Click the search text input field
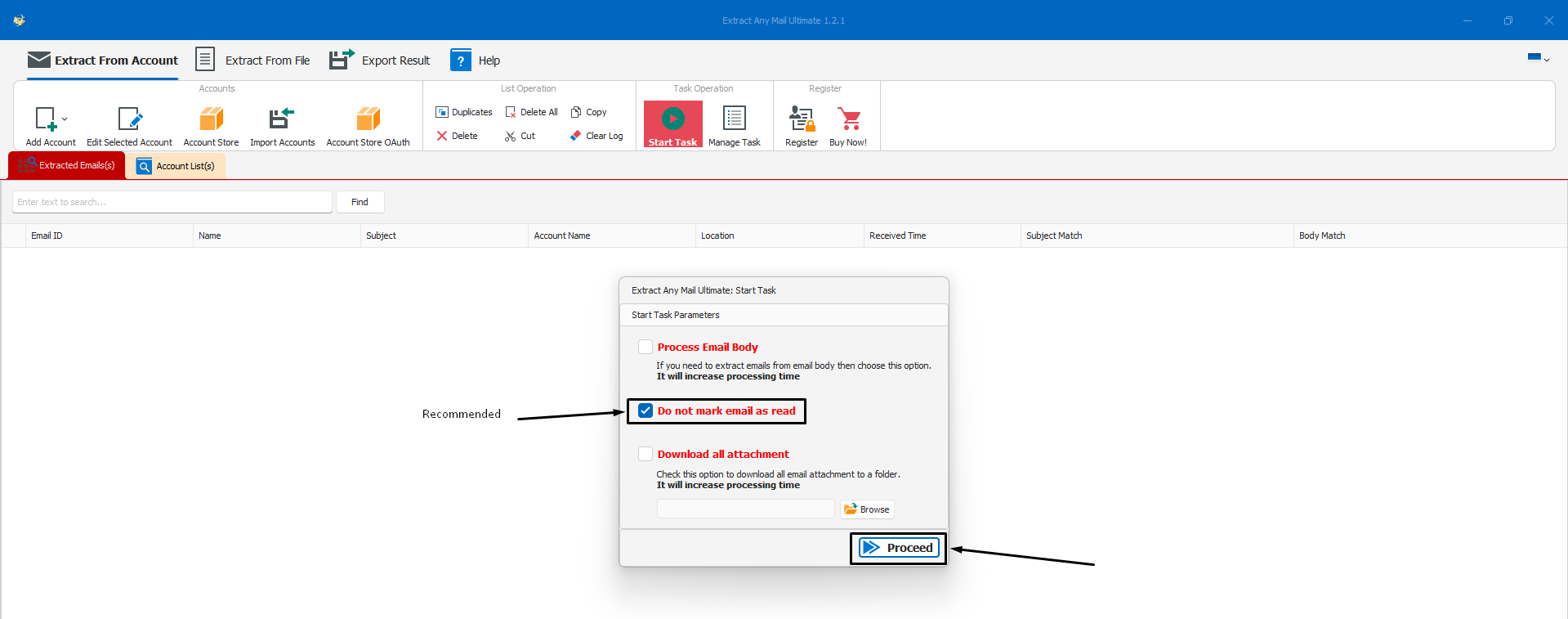 coord(172,202)
